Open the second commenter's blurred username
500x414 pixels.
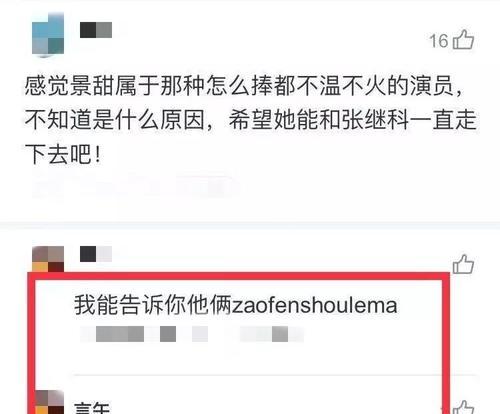click(96, 254)
